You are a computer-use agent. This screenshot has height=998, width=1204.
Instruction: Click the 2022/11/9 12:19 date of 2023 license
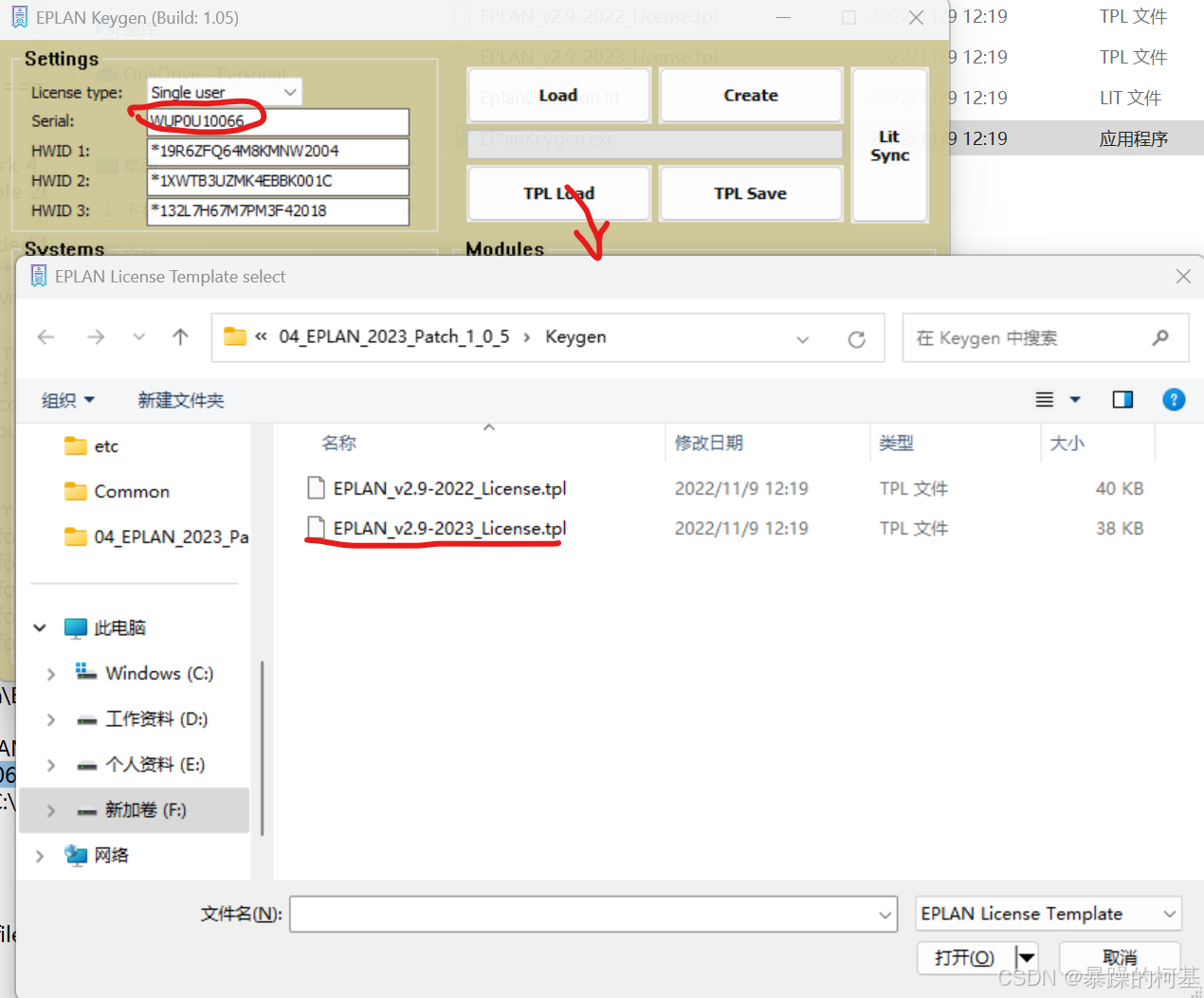coord(741,529)
